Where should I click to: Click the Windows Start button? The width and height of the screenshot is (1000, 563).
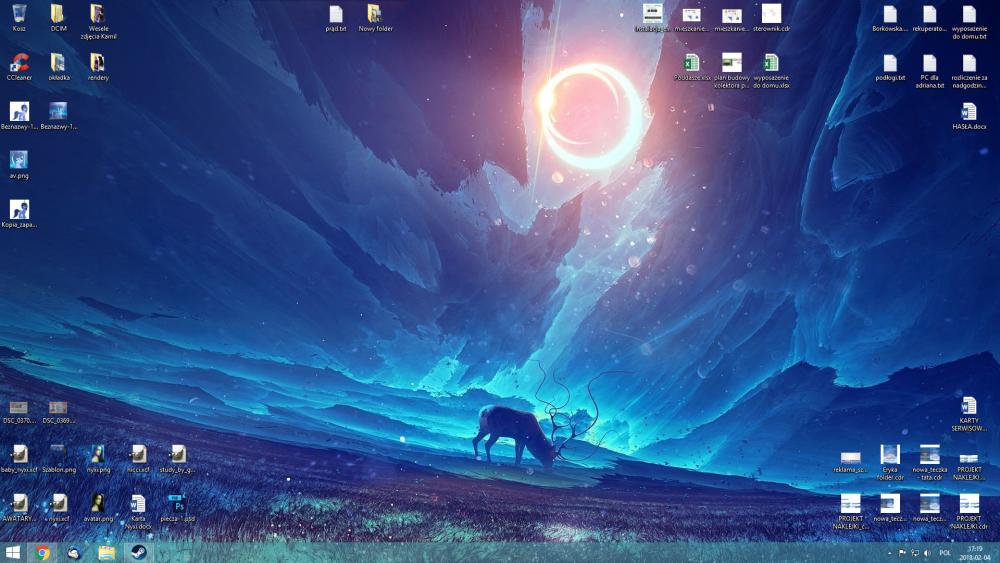point(13,552)
